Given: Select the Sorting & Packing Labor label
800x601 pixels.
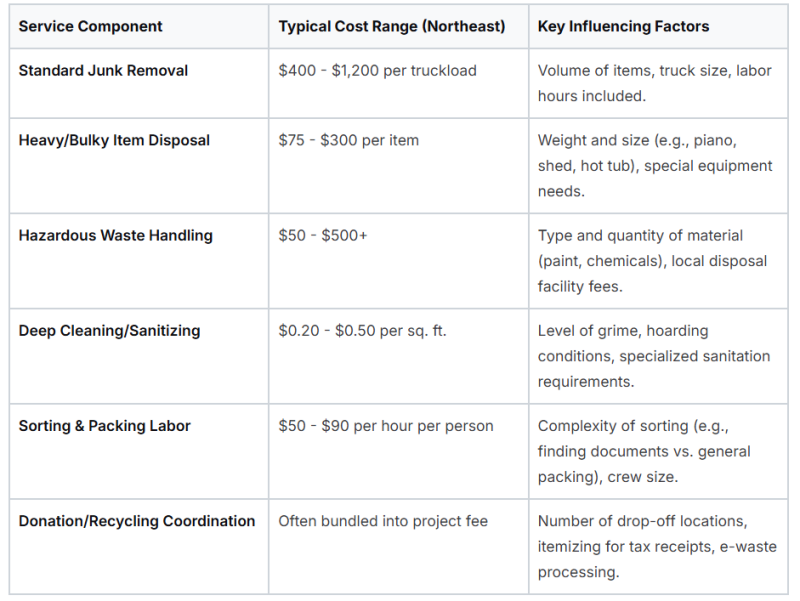Looking at the screenshot, I should 104,426.
